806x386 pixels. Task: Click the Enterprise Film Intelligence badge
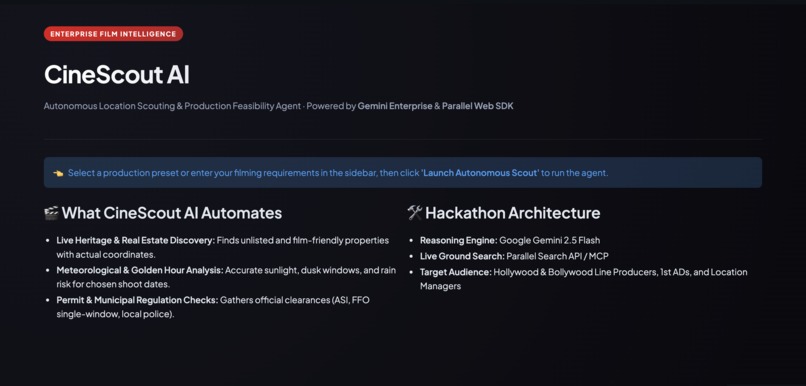tap(113, 34)
